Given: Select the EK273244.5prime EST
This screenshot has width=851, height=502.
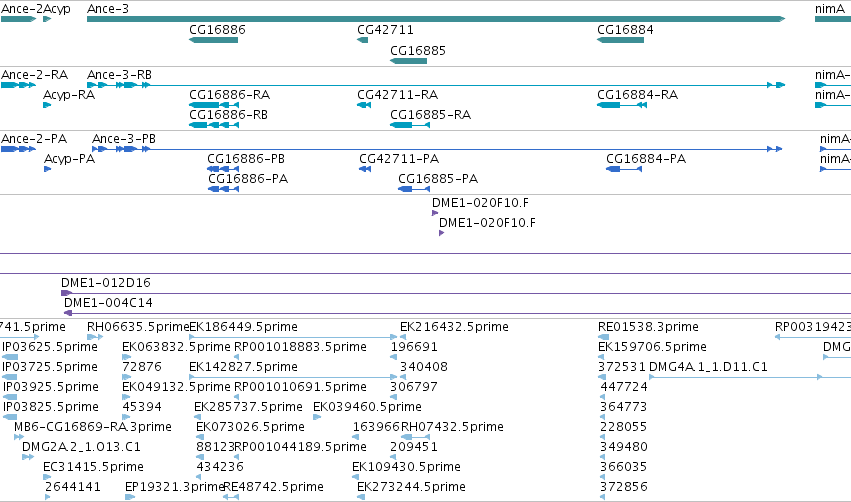Looking at the screenshot, I should coord(361,497).
